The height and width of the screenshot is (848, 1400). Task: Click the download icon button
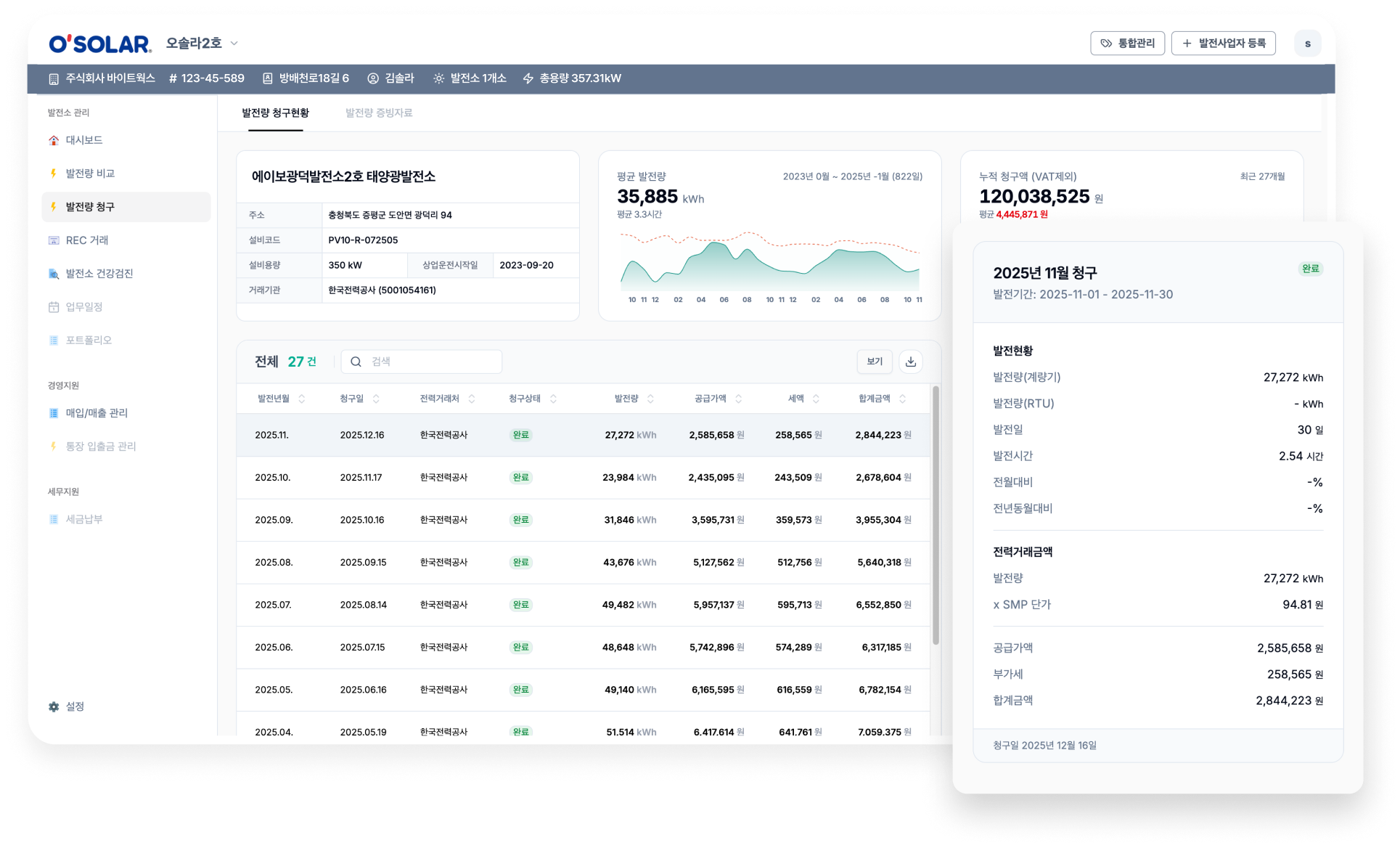tap(910, 362)
